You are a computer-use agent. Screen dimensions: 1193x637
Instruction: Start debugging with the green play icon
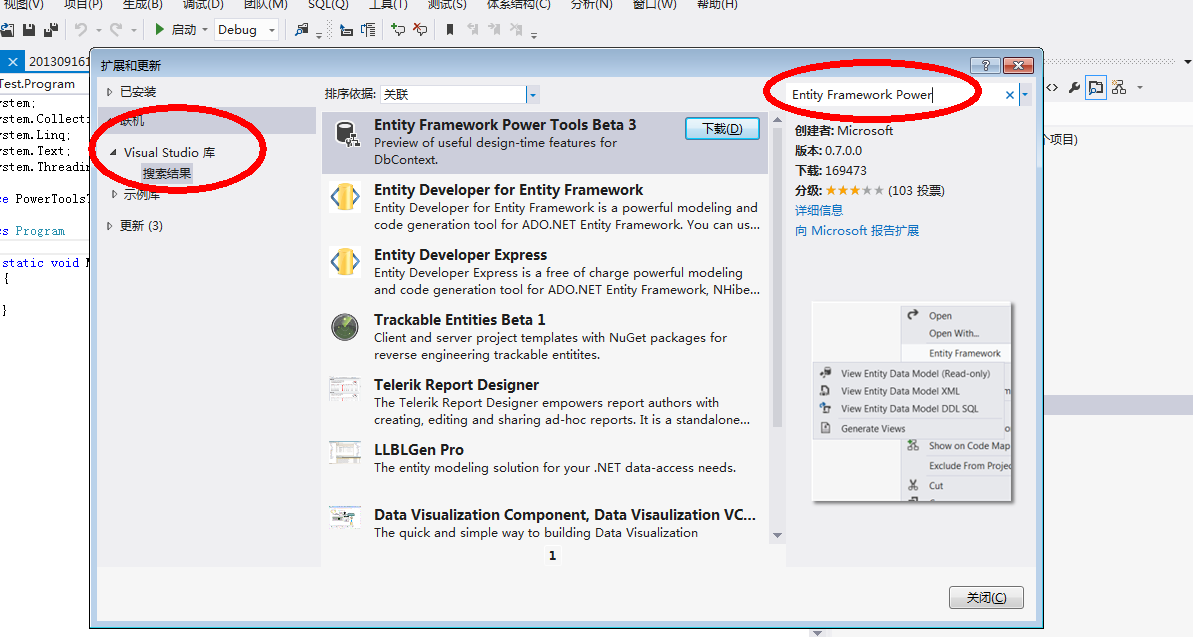[x=159, y=30]
